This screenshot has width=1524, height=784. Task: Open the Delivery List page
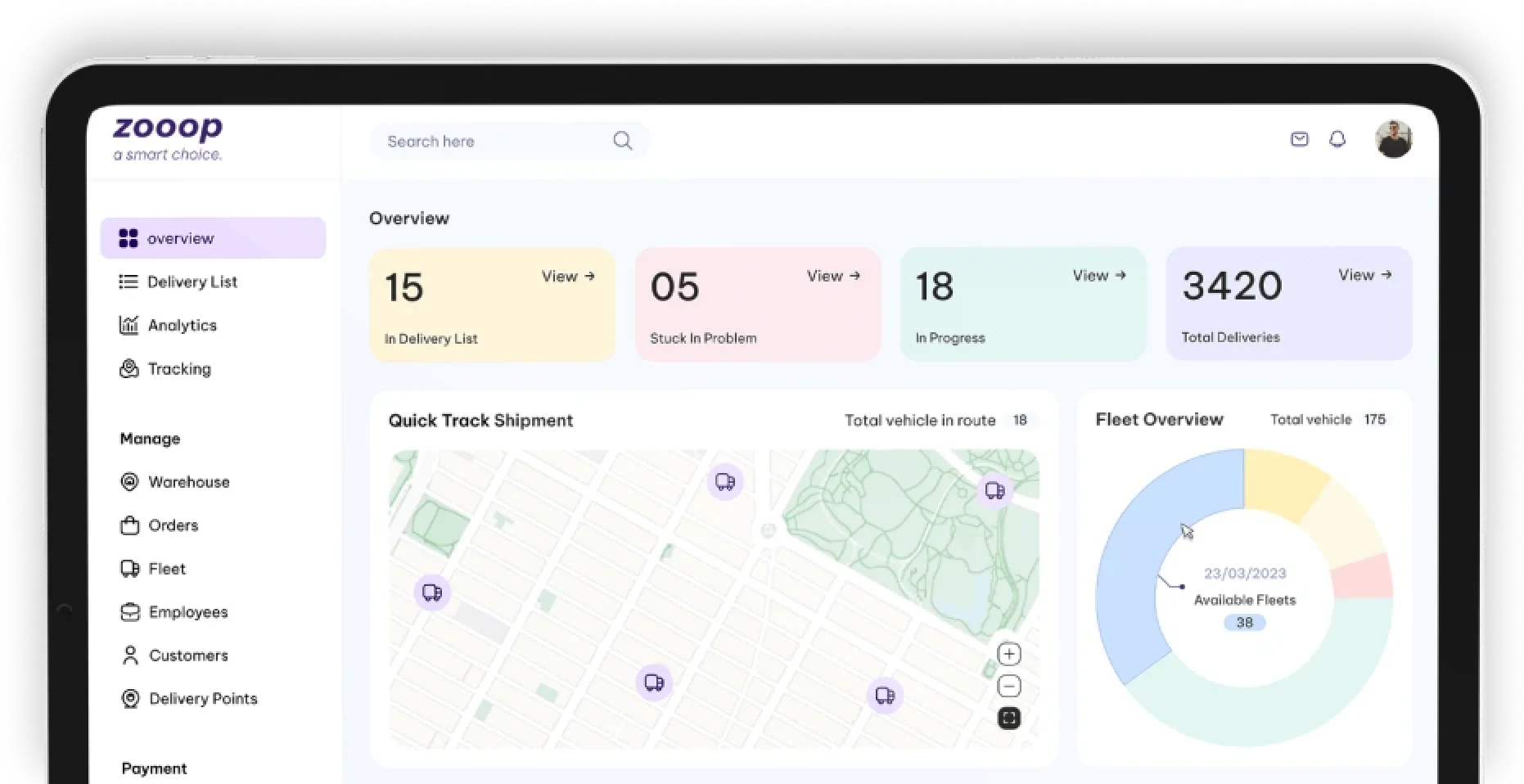click(x=192, y=282)
